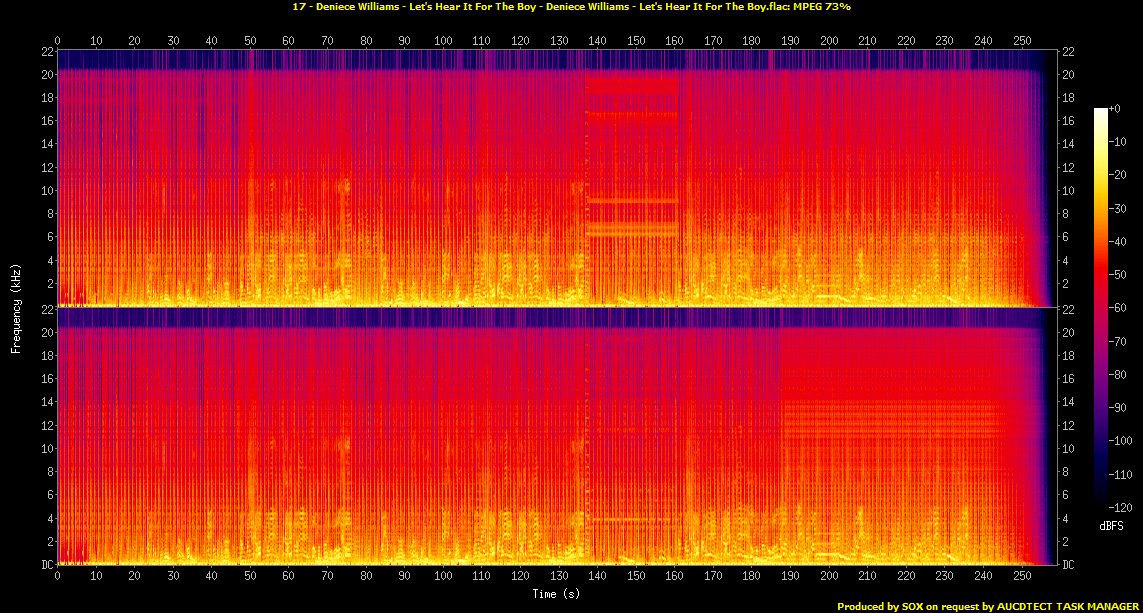Click the spectrogram file title text
The image size is (1143, 613).
(x=571, y=7)
